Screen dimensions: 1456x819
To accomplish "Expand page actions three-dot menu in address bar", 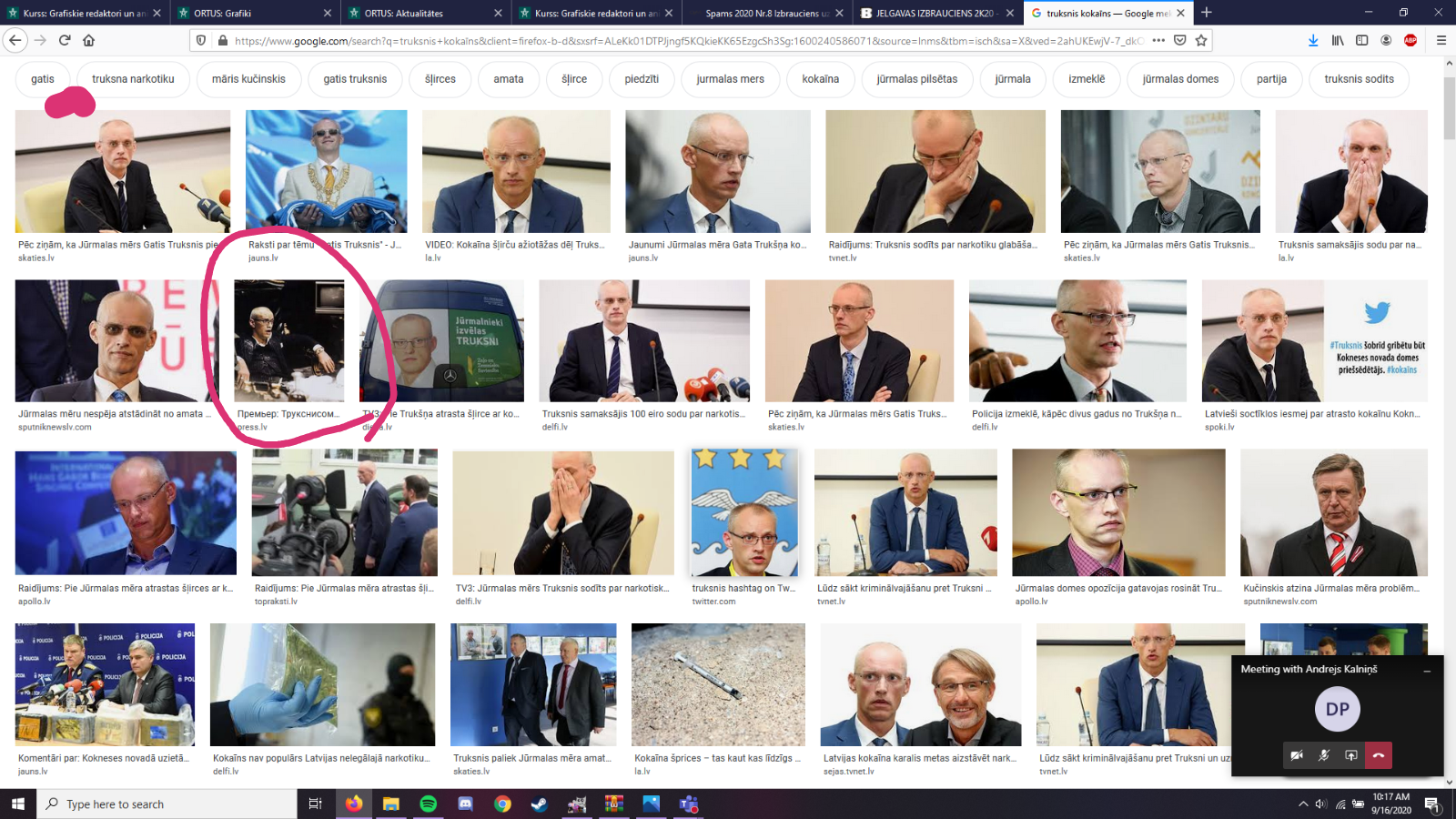I will pos(1158,40).
